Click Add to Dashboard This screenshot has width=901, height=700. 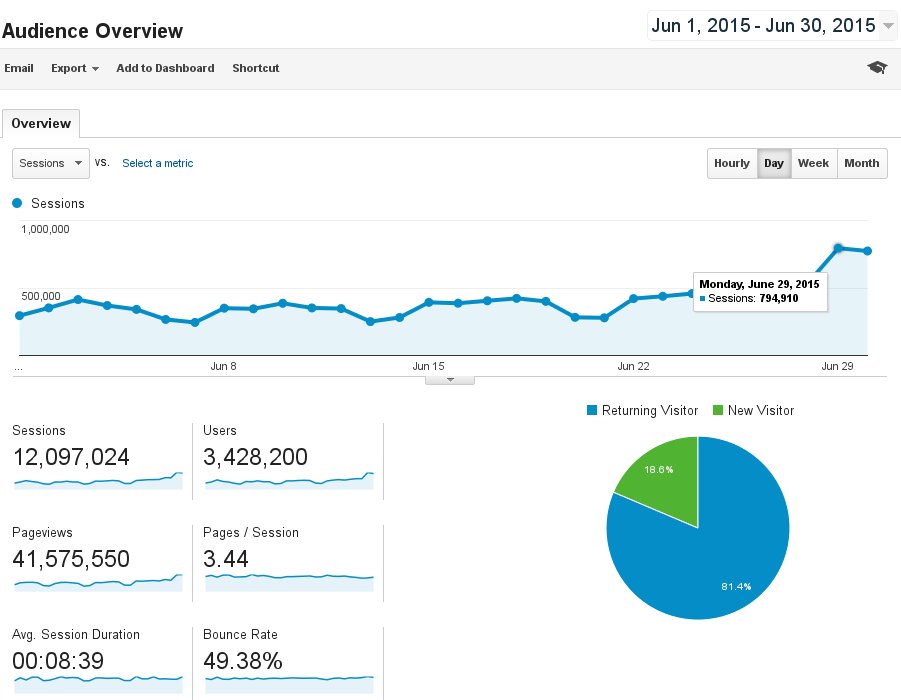[x=165, y=68]
